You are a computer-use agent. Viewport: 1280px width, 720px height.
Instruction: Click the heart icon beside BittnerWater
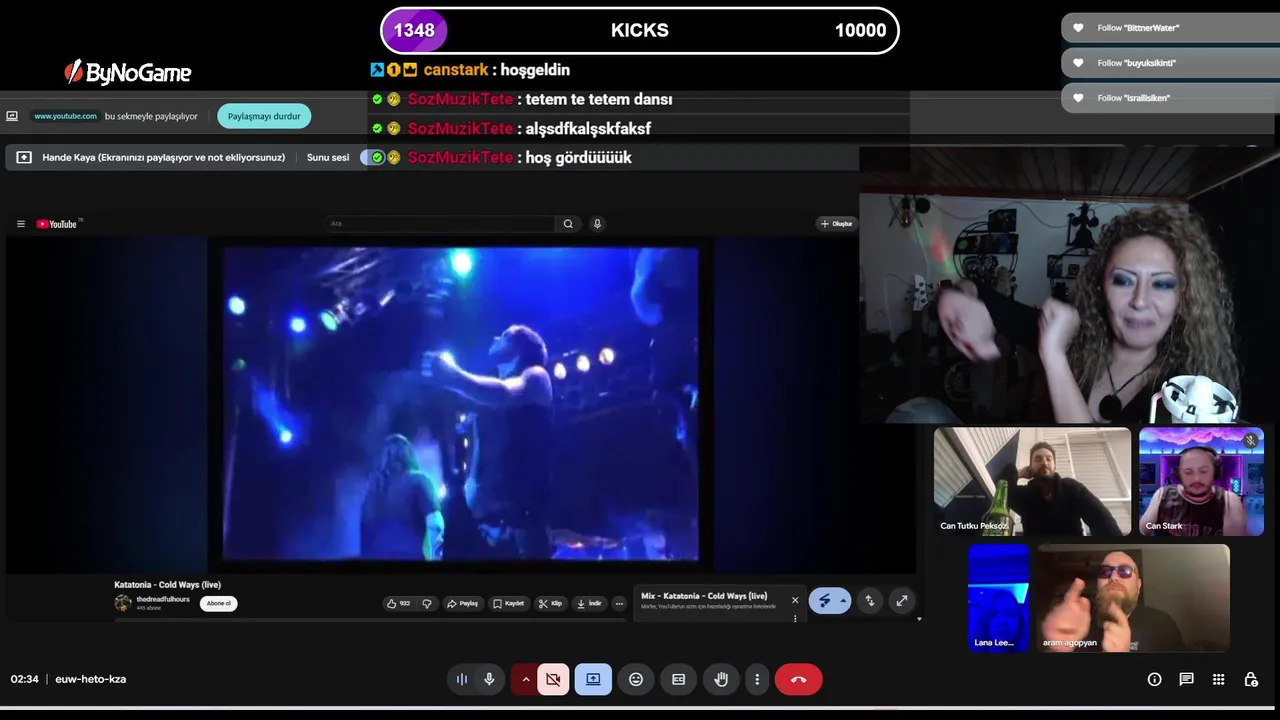(x=1078, y=28)
